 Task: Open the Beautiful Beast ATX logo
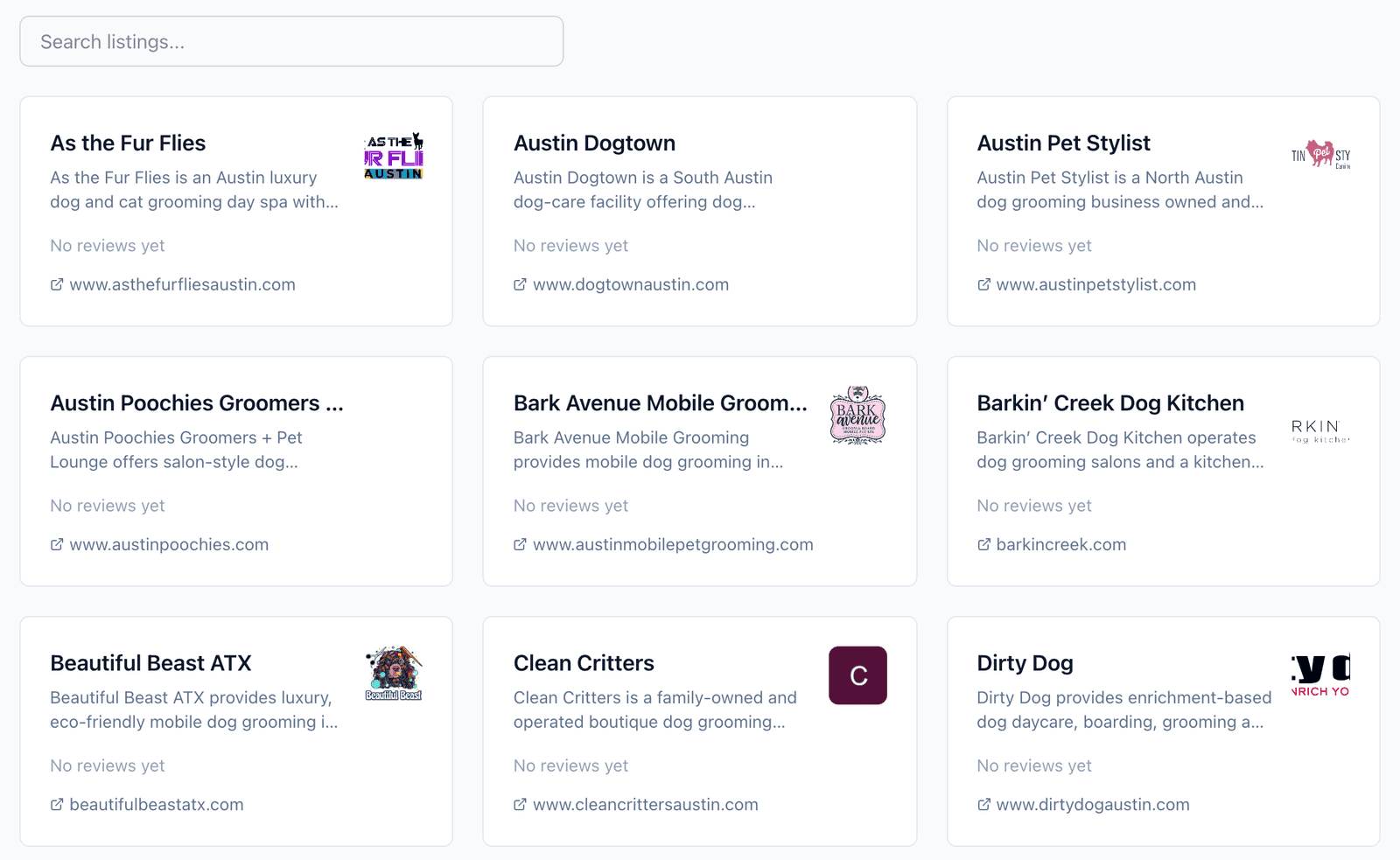[x=394, y=675]
